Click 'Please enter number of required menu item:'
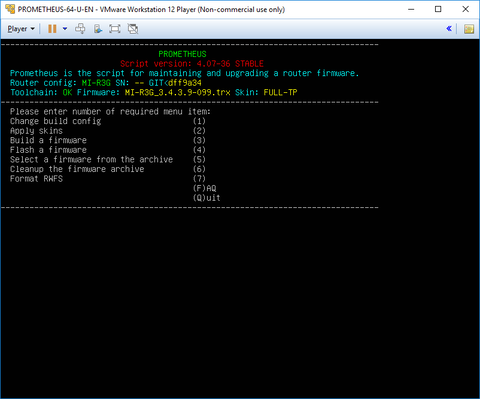 coord(110,112)
